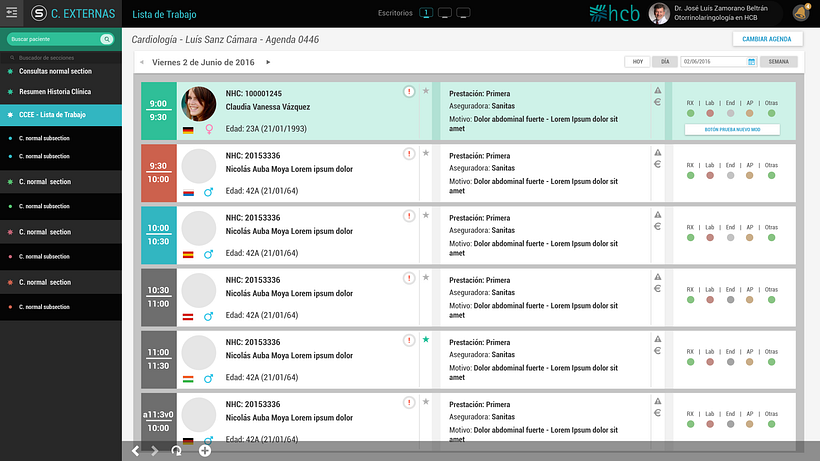Click the warning triangle on Claudia's row
820x461 pixels.
tap(658, 90)
